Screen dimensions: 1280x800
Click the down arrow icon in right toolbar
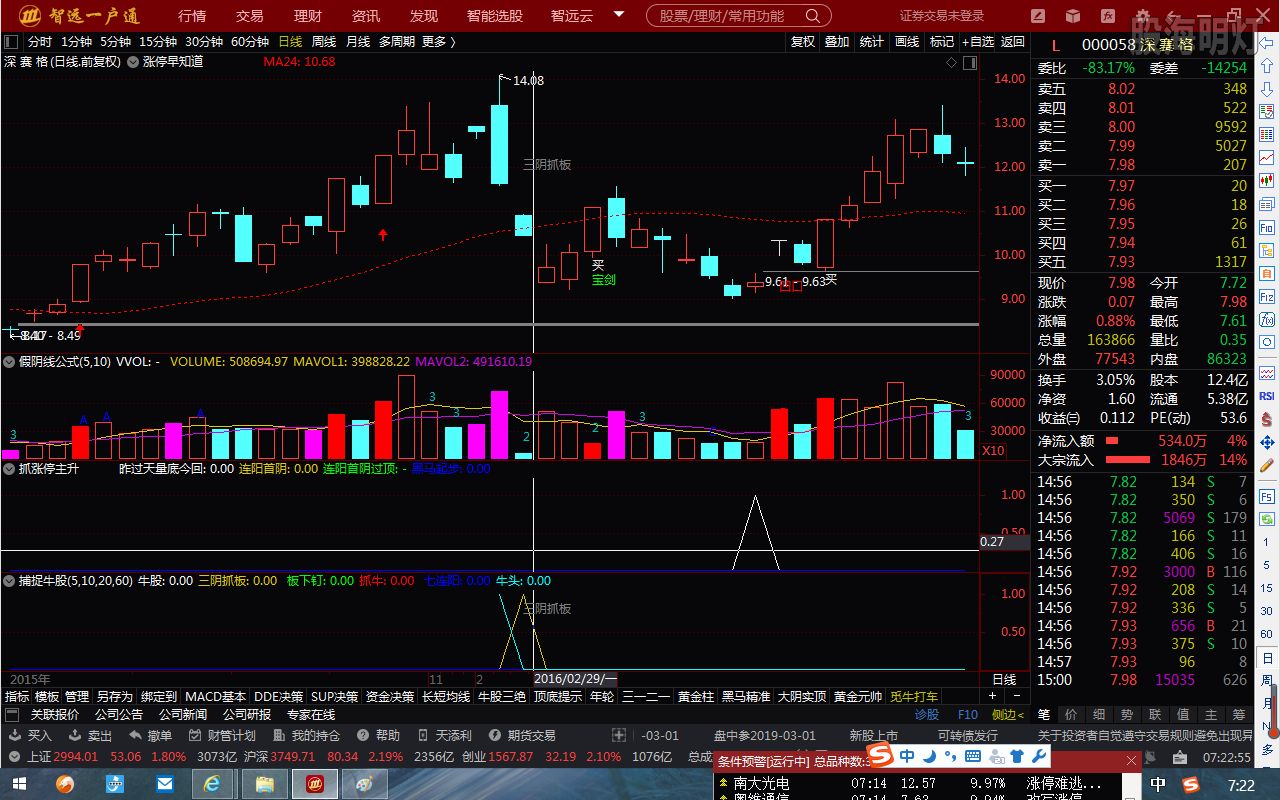click(1267, 89)
